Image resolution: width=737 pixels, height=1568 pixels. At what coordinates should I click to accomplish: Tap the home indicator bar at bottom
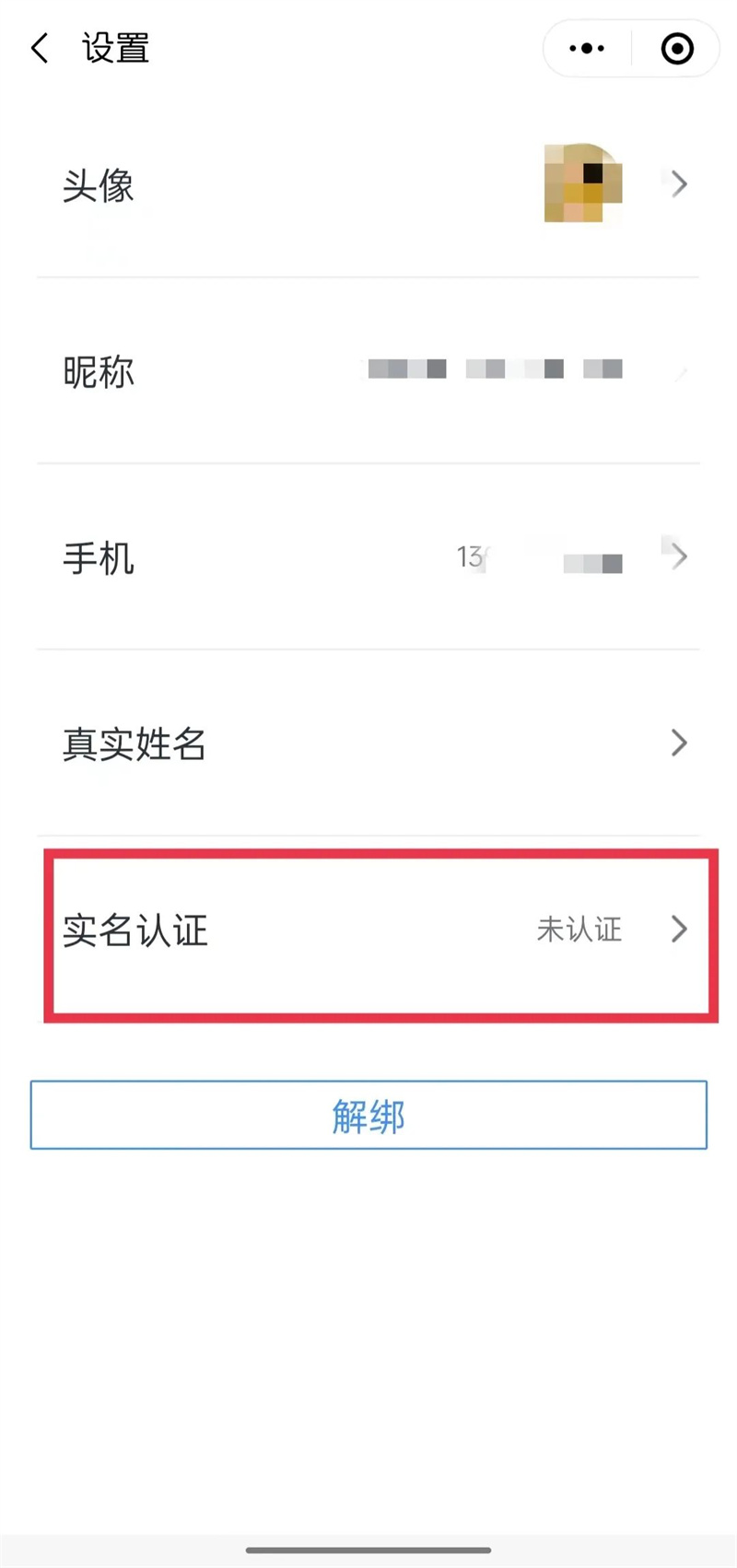[368, 1550]
